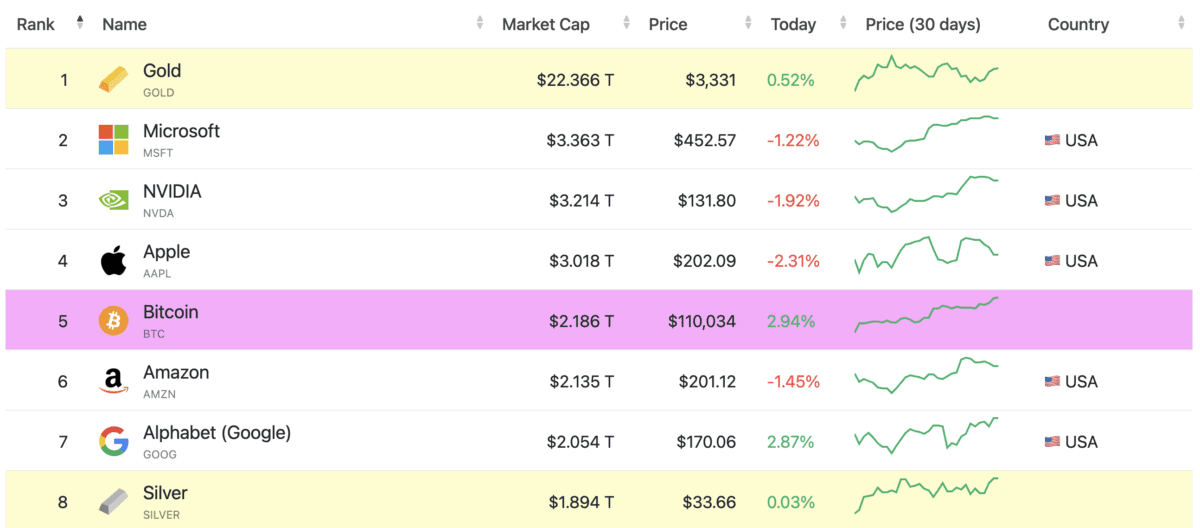The height and width of the screenshot is (528, 1200).
Task: Sort by Name using its sort arrows
Action: pyautogui.click(x=480, y=23)
